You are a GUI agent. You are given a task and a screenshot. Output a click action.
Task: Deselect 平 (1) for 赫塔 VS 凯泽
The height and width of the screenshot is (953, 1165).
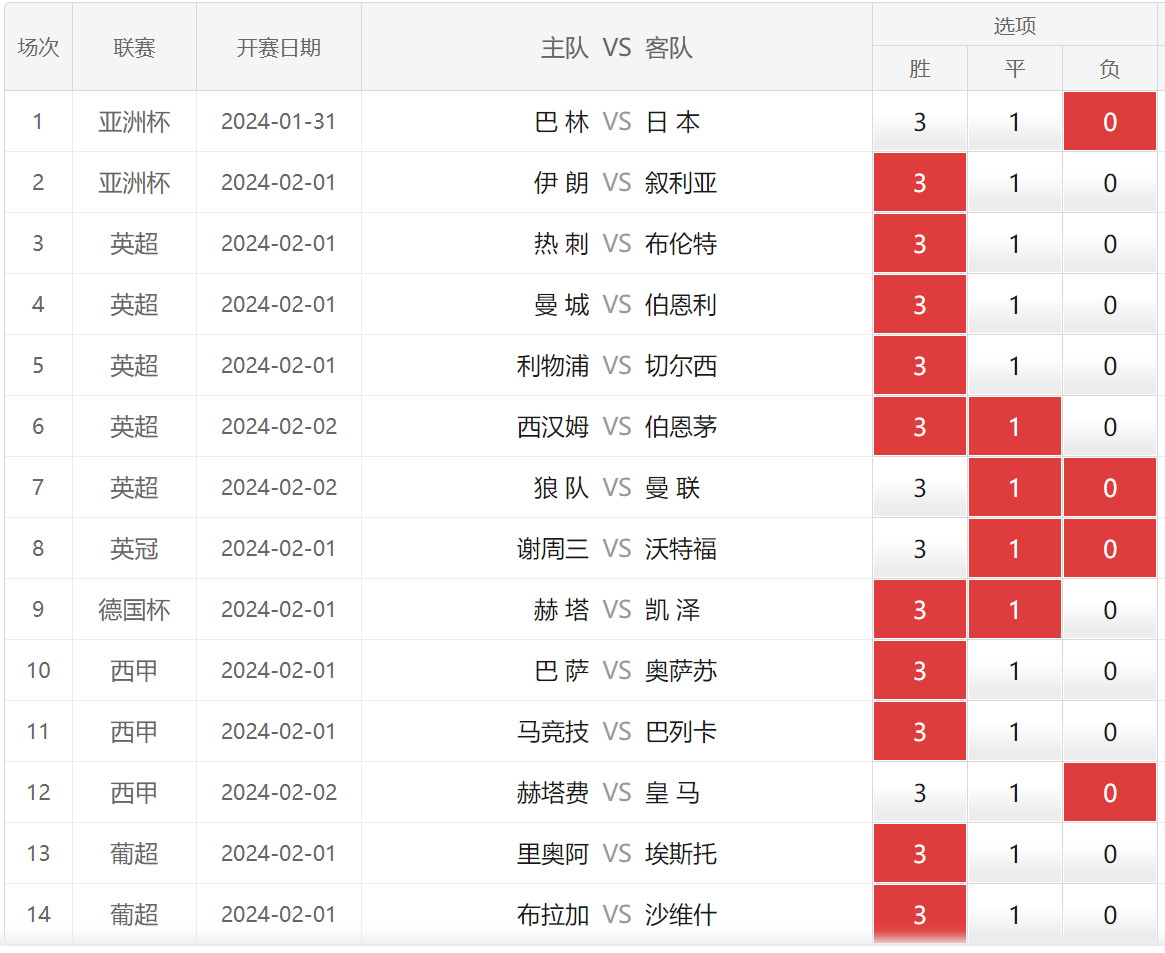pyautogui.click(x=1015, y=609)
